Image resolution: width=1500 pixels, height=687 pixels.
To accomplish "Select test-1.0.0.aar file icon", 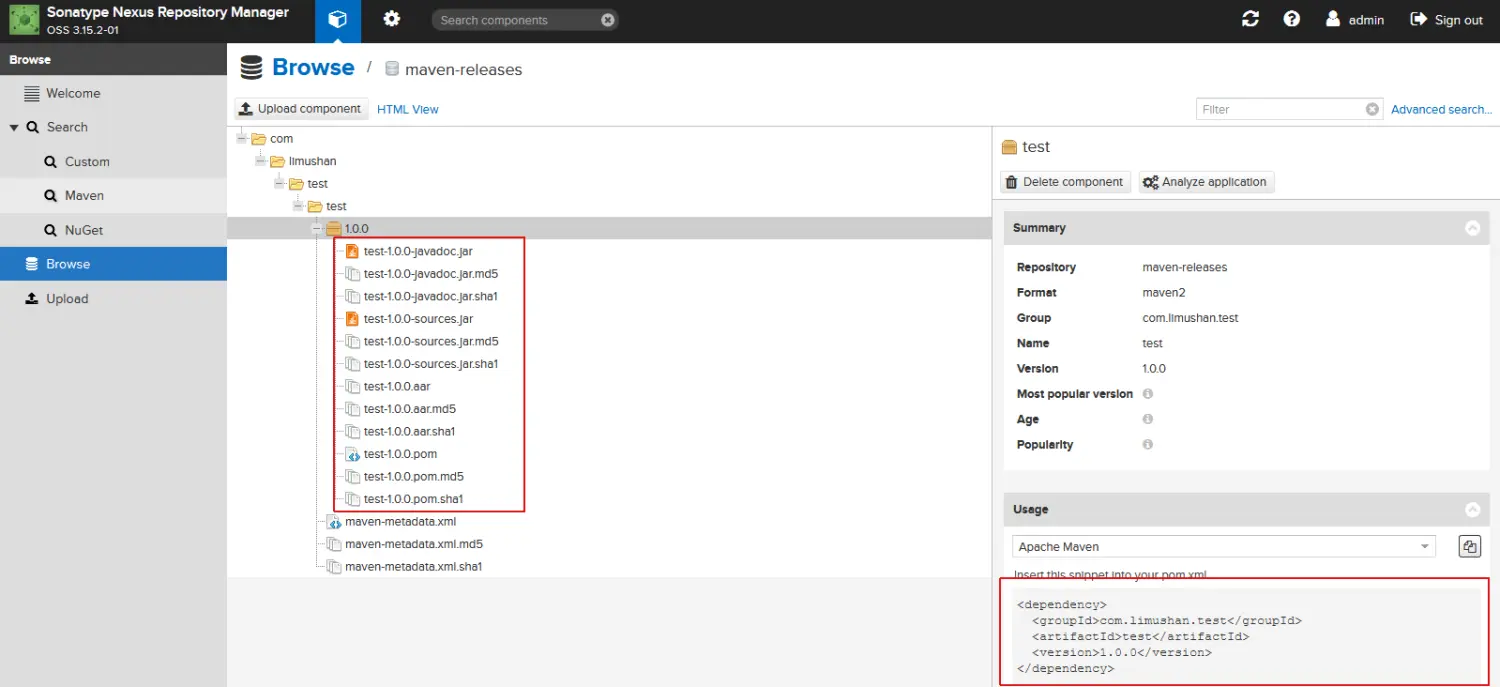I will [x=352, y=386].
